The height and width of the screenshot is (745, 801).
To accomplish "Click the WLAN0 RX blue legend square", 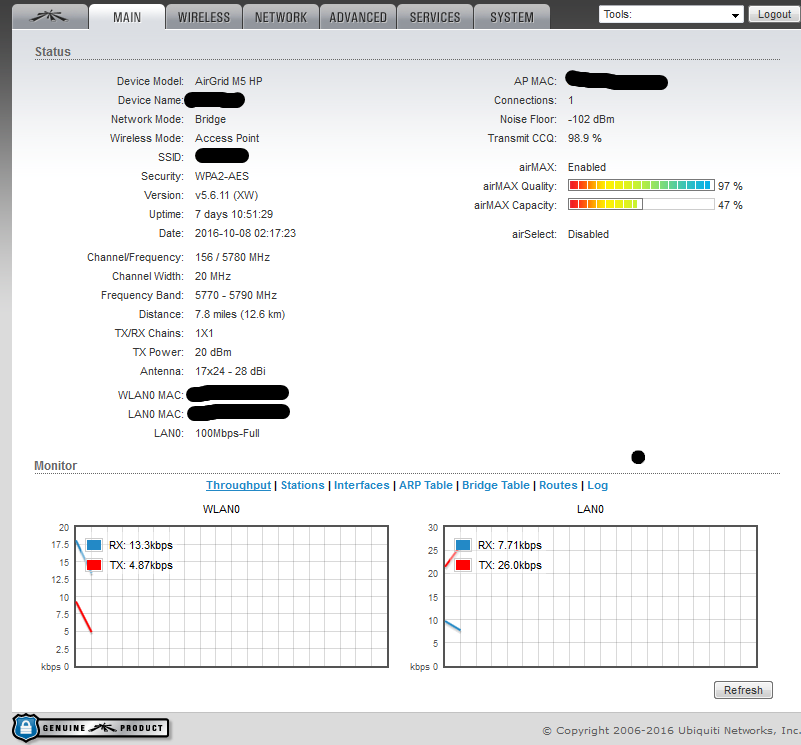I will coord(94,545).
